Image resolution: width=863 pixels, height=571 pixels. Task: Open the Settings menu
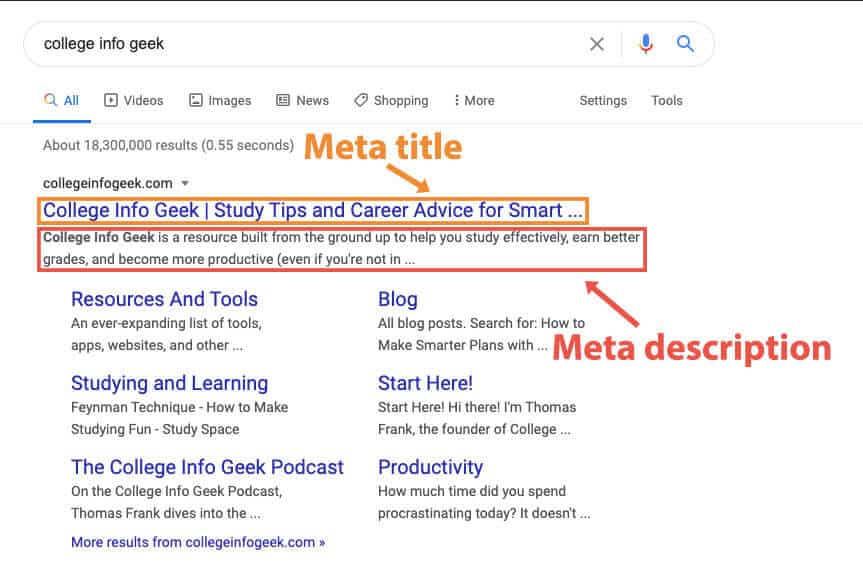[x=603, y=101]
